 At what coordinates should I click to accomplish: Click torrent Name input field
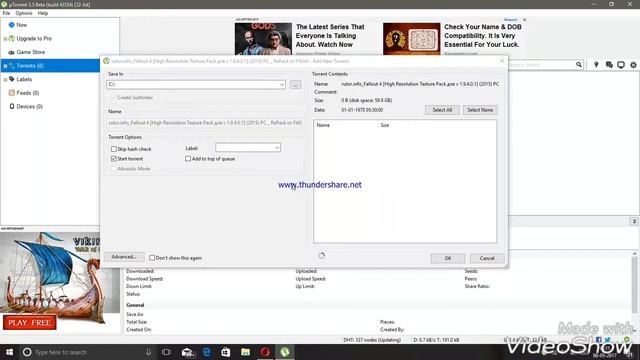pos(205,122)
